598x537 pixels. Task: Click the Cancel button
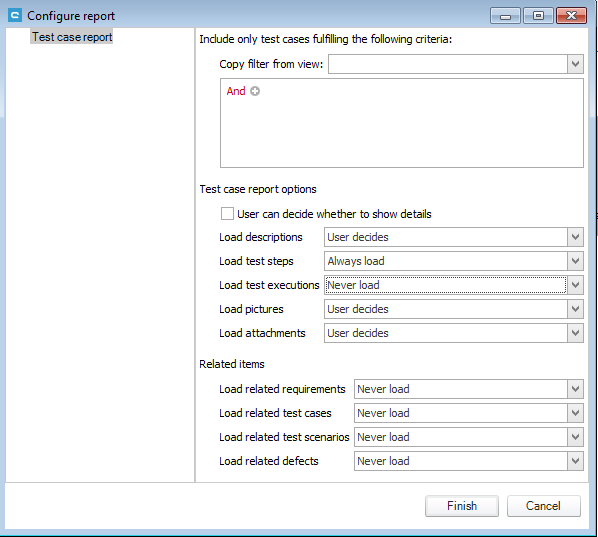pos(543,506)
